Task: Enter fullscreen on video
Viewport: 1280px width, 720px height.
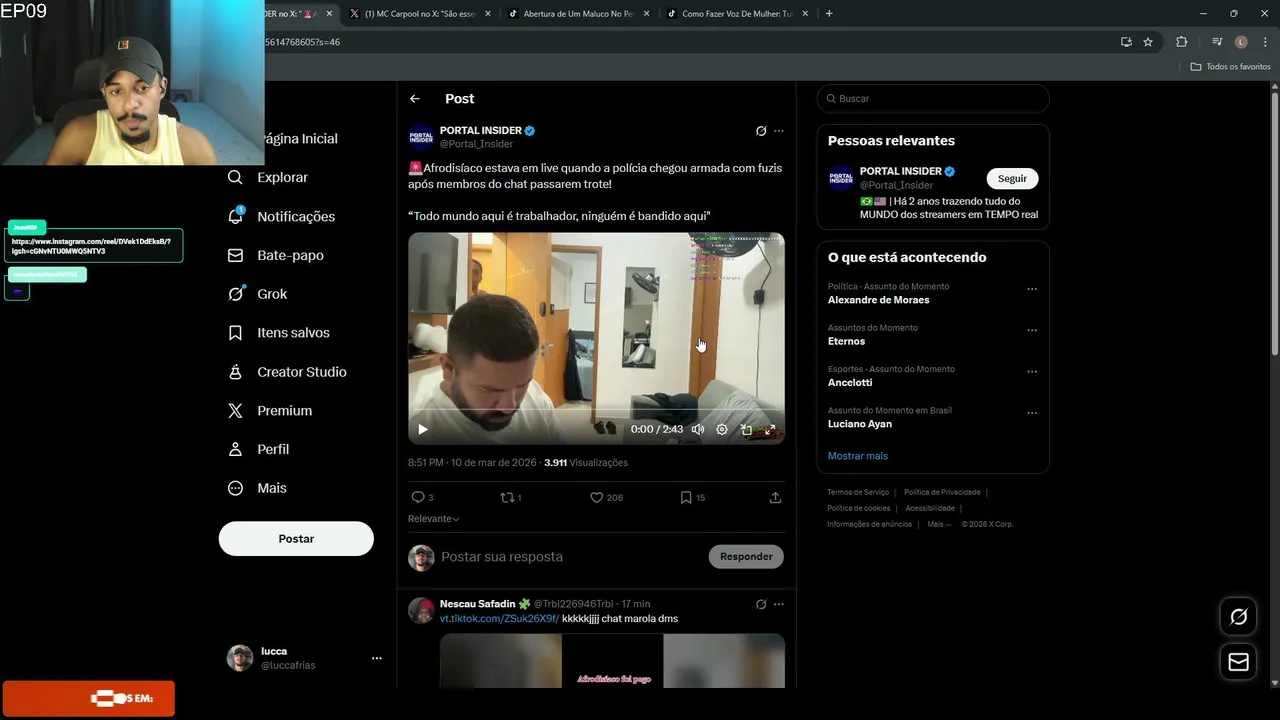Action: 770,429
